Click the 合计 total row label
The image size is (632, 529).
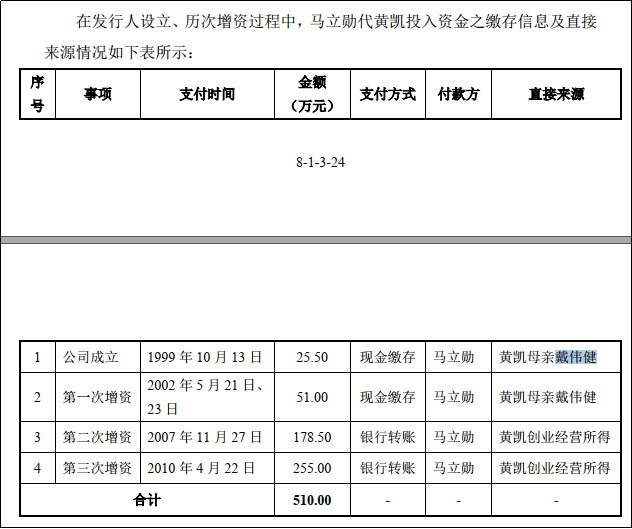pyautogui.click(x=147, y=499)
